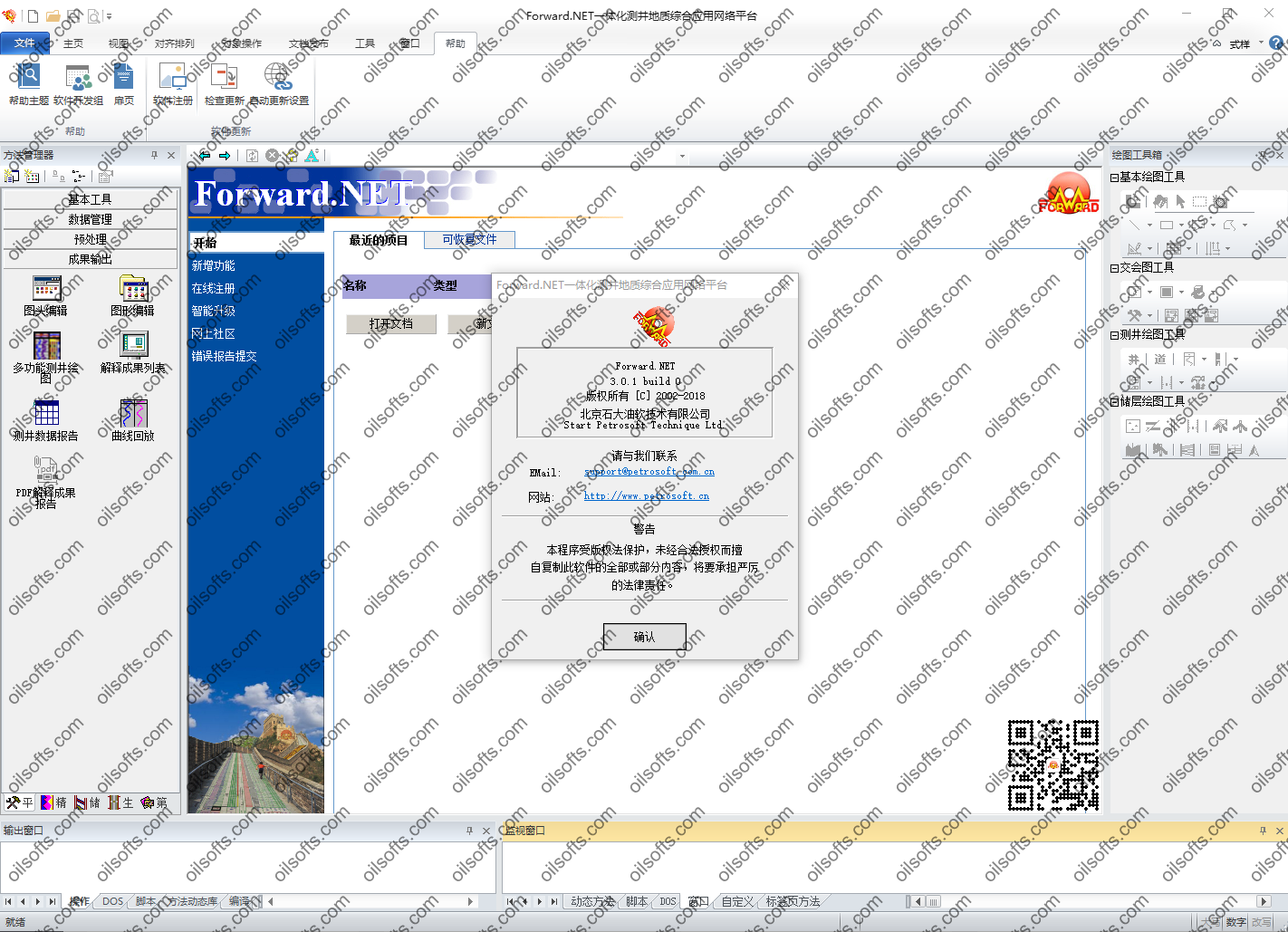Open PDF解释成果报告 tool
Image resolution: width=1288 pixels, height=932 pixels.
46,483
